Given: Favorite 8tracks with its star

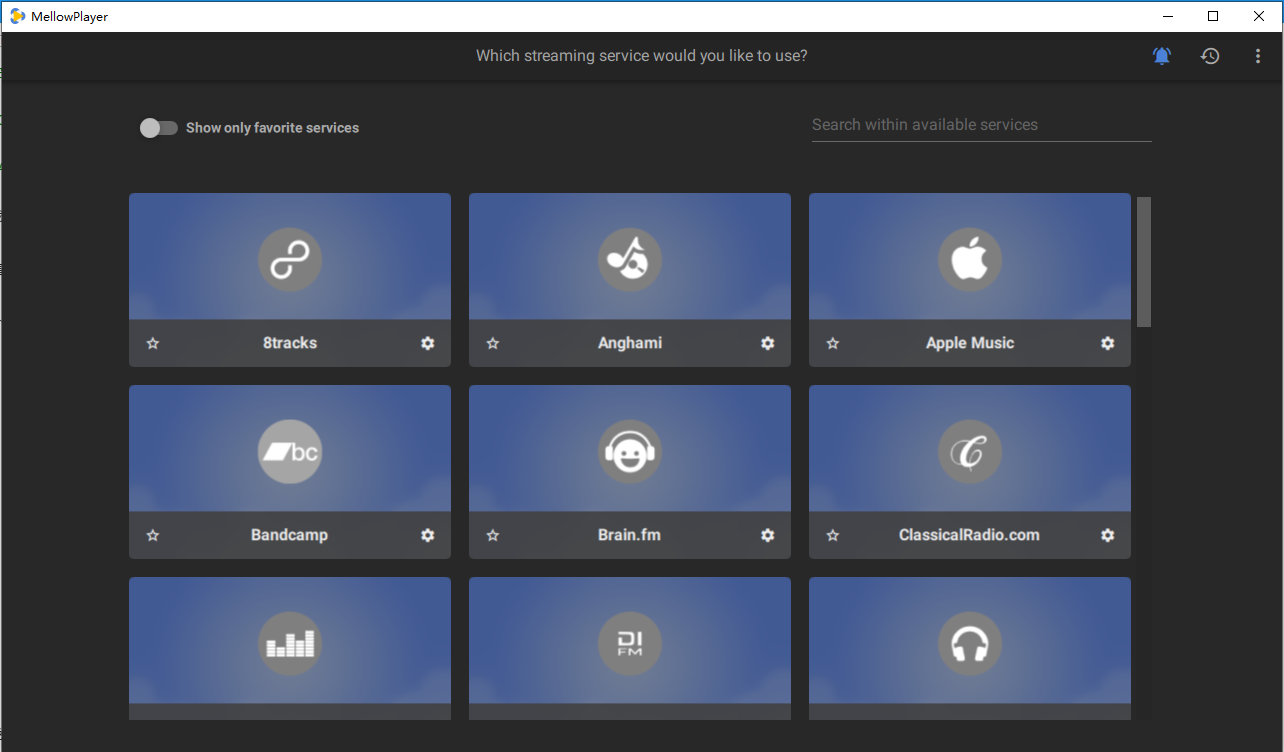Looking at the screenshot, I should pyautogui.click(x=153, y=343).
